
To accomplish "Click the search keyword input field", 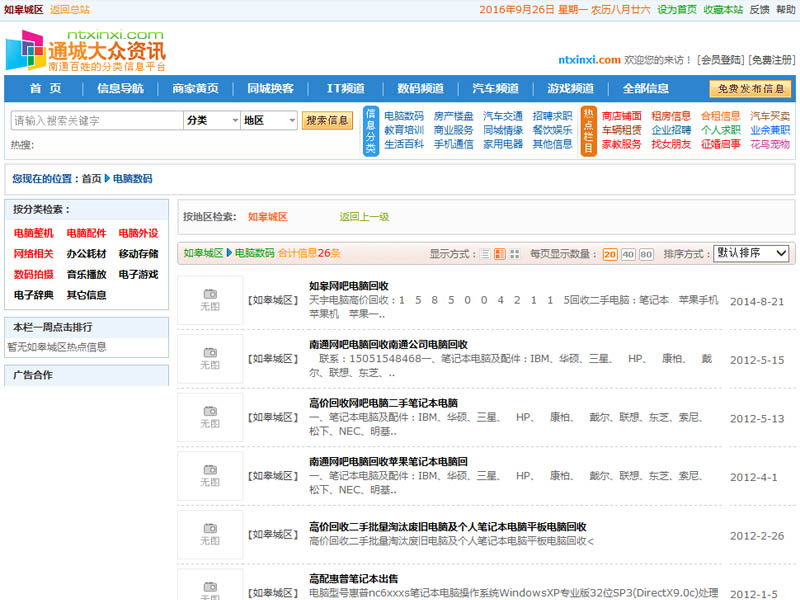I will [x=96, y=120].
